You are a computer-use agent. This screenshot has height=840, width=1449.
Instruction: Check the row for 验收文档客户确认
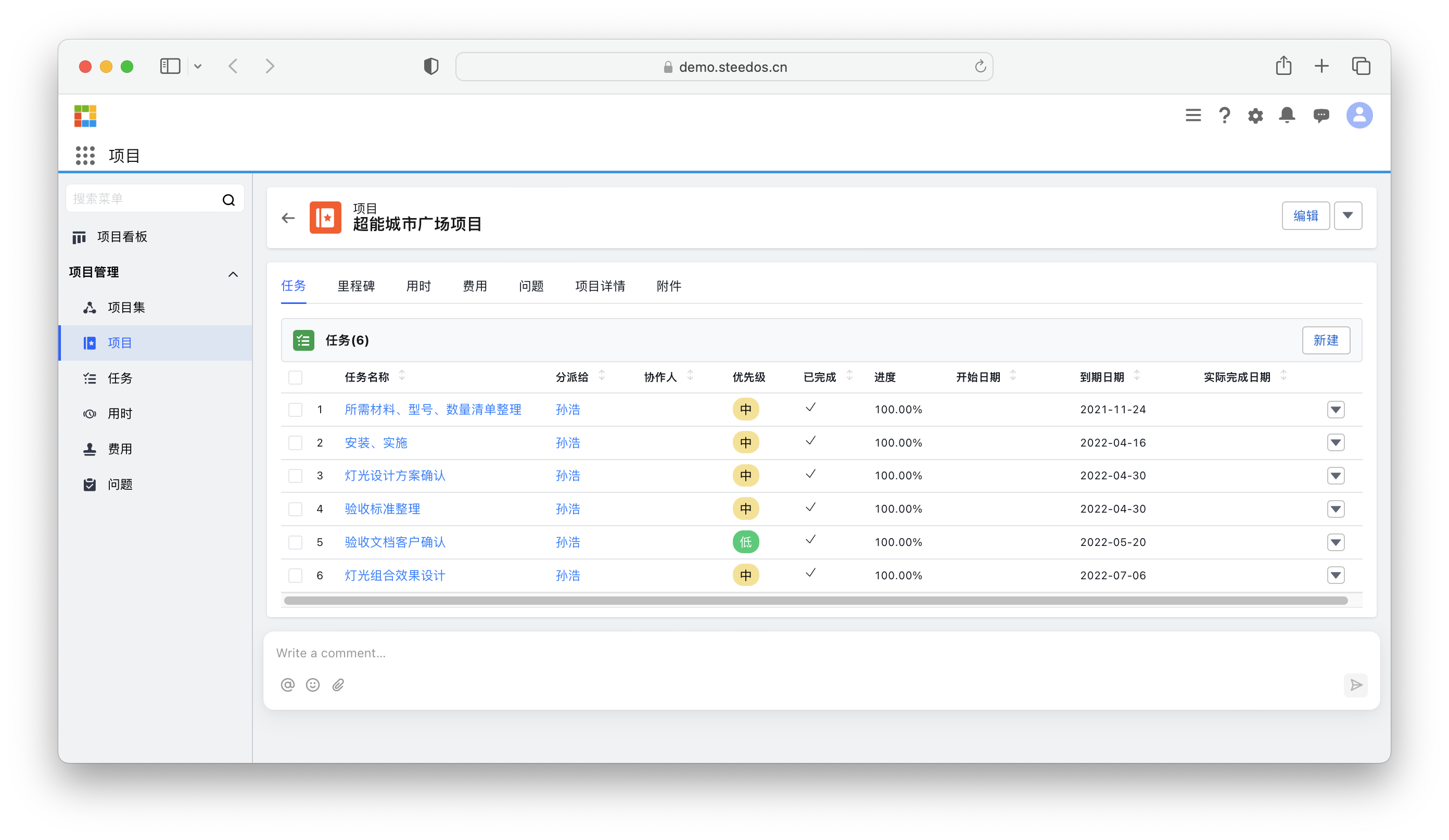[295, 542]
